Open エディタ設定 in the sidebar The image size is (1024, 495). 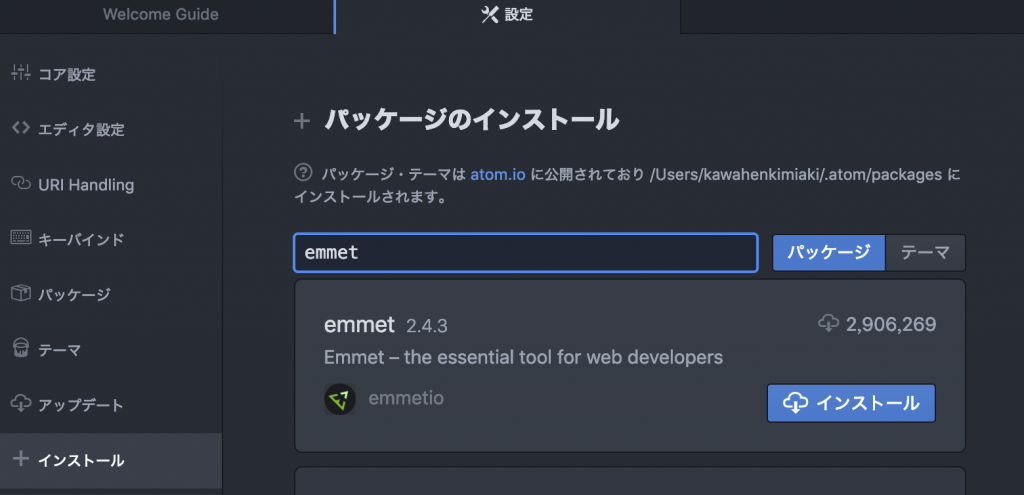pos(111,129)
